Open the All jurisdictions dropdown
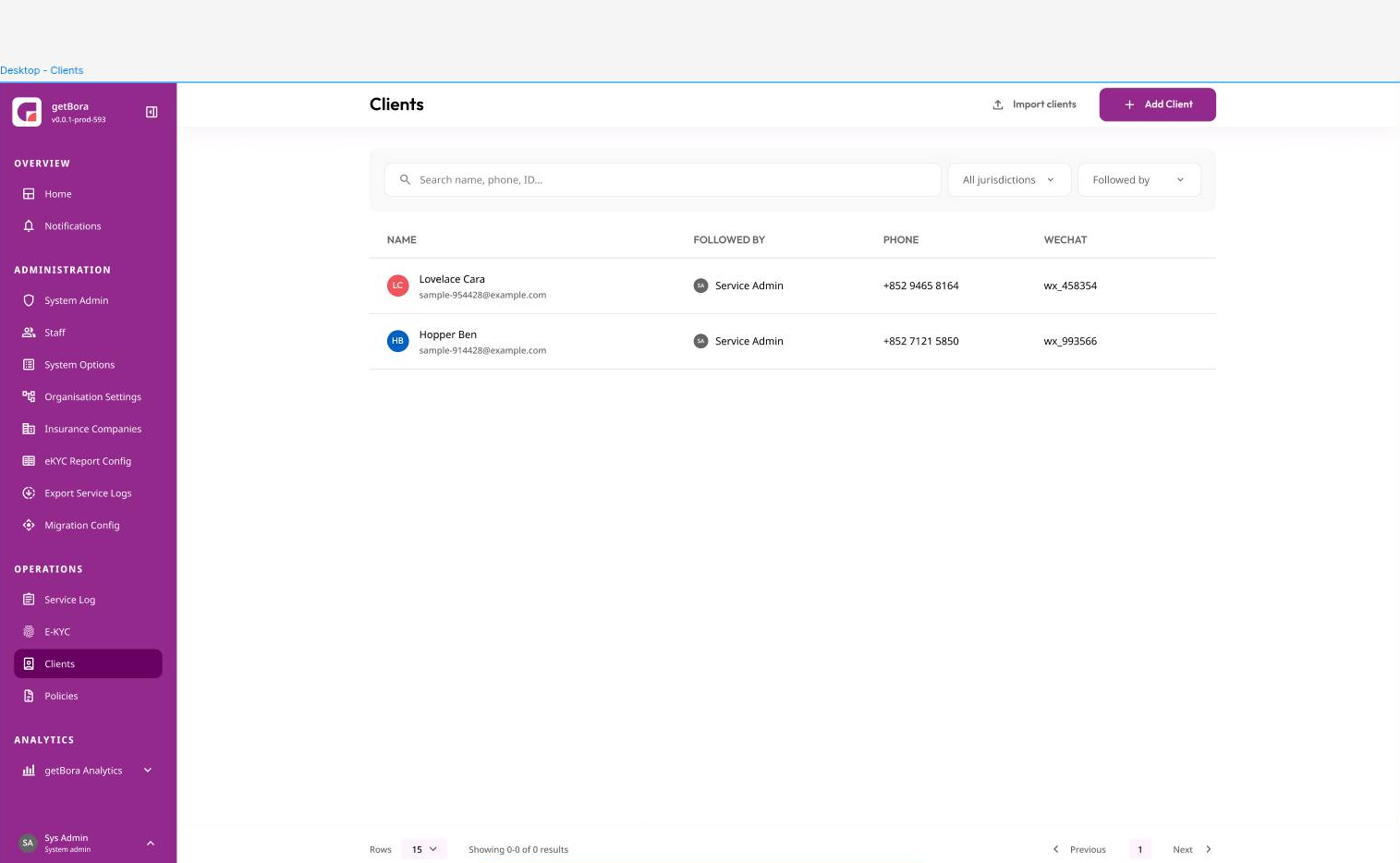Screen dimensions: 1400x863 click(1009, 180)
